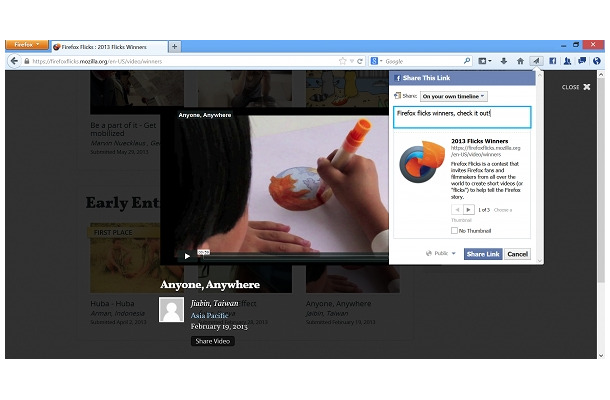Open a new tab with plus button
The width and height of the screenshot is (610, 400).
coord(175,47)
